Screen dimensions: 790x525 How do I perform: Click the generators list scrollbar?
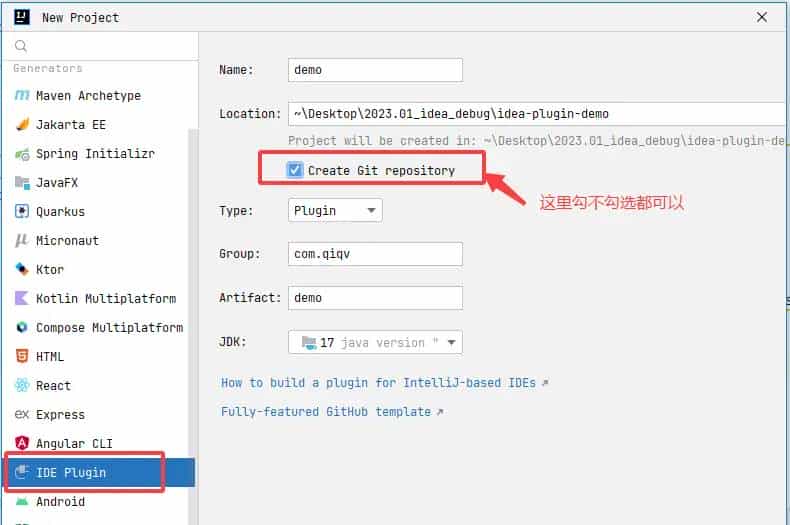[x=193, y=326]
